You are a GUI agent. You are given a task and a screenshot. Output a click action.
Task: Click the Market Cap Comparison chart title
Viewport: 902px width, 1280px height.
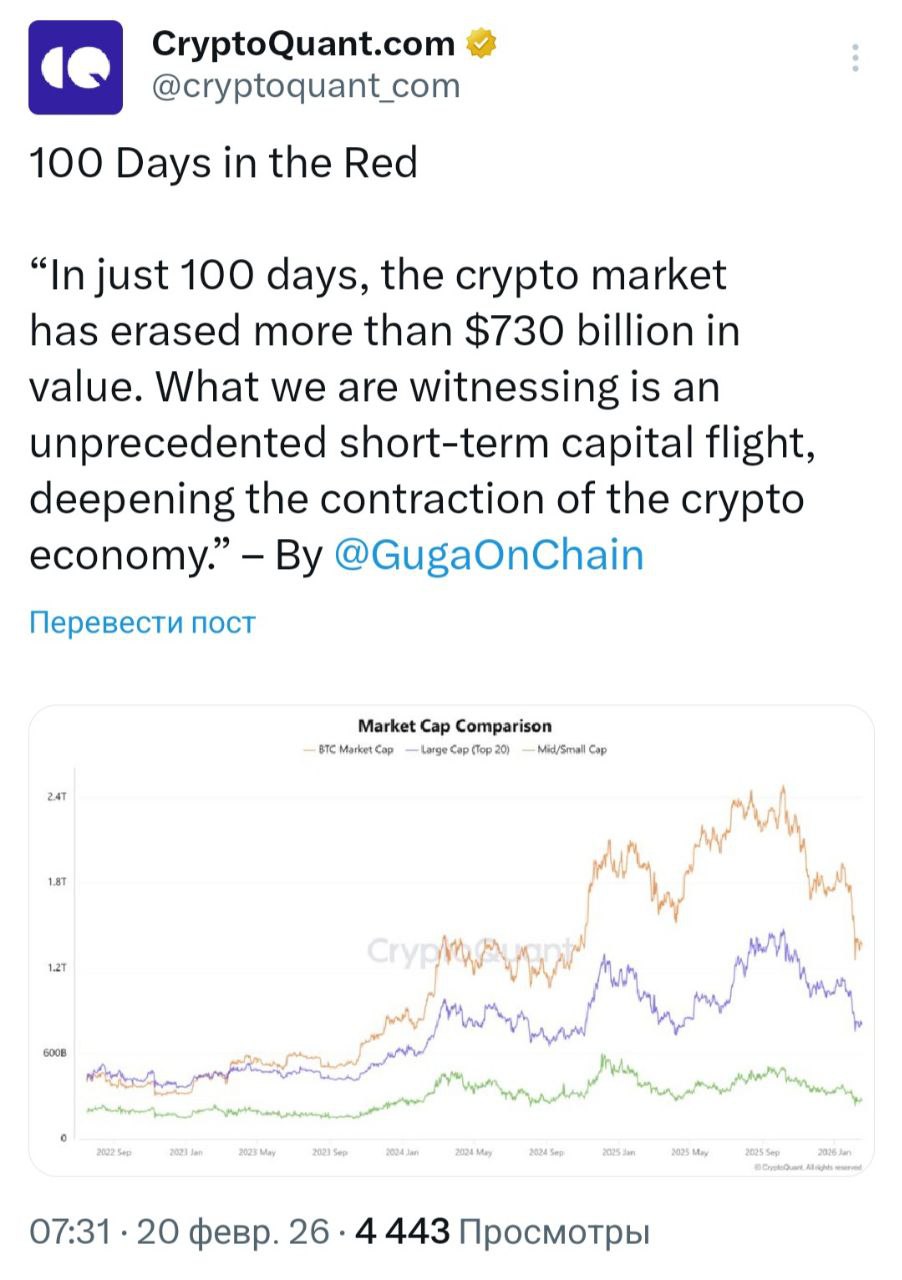pyautogui.click(x=454, y=726)
